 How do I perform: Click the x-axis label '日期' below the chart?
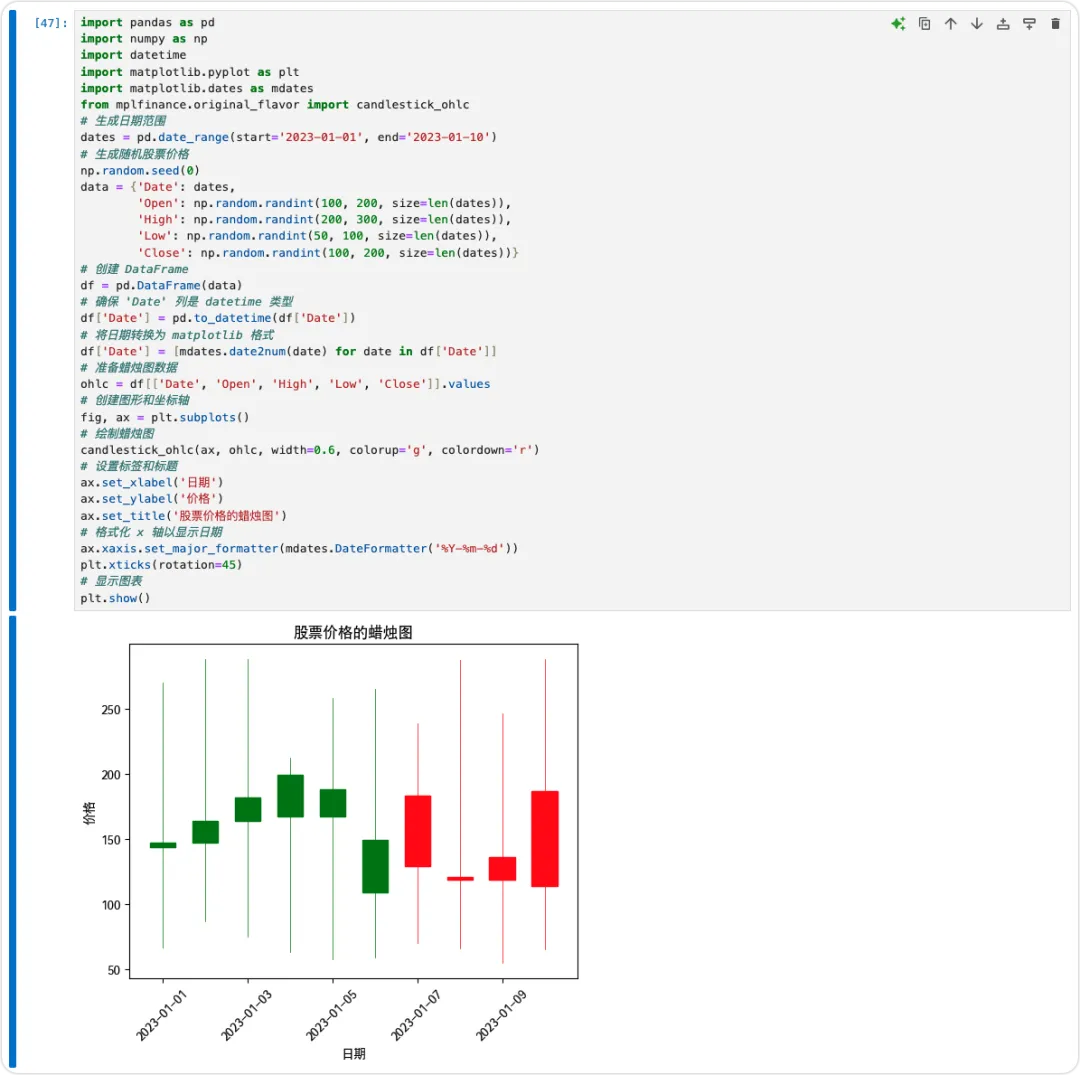(354, 1054)
